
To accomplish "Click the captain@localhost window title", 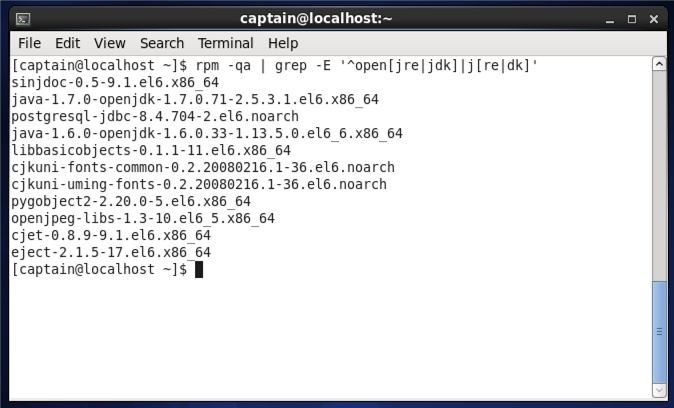I will click(x=316, y=19).
